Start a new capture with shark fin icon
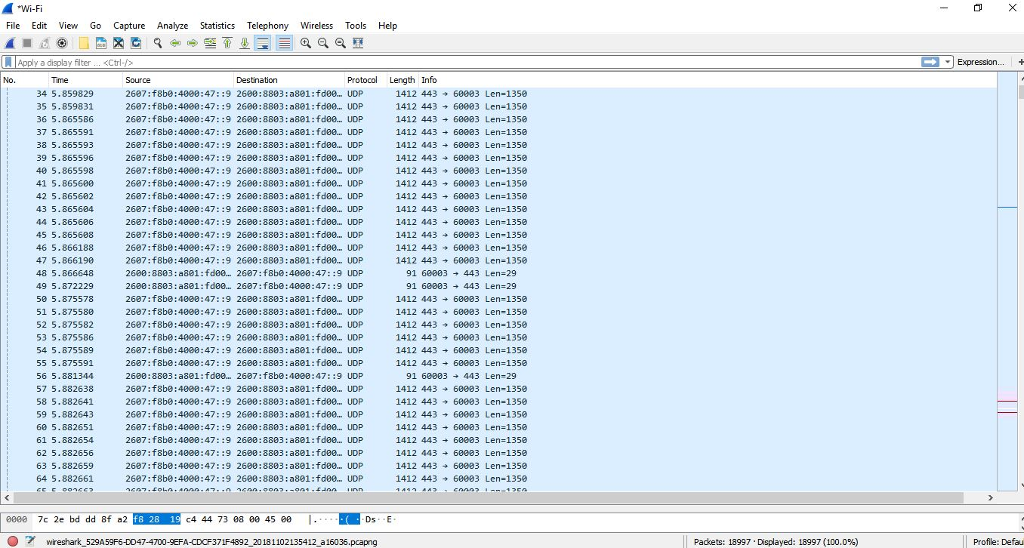This screenshot has height=548, width=1024. (10, 43)
